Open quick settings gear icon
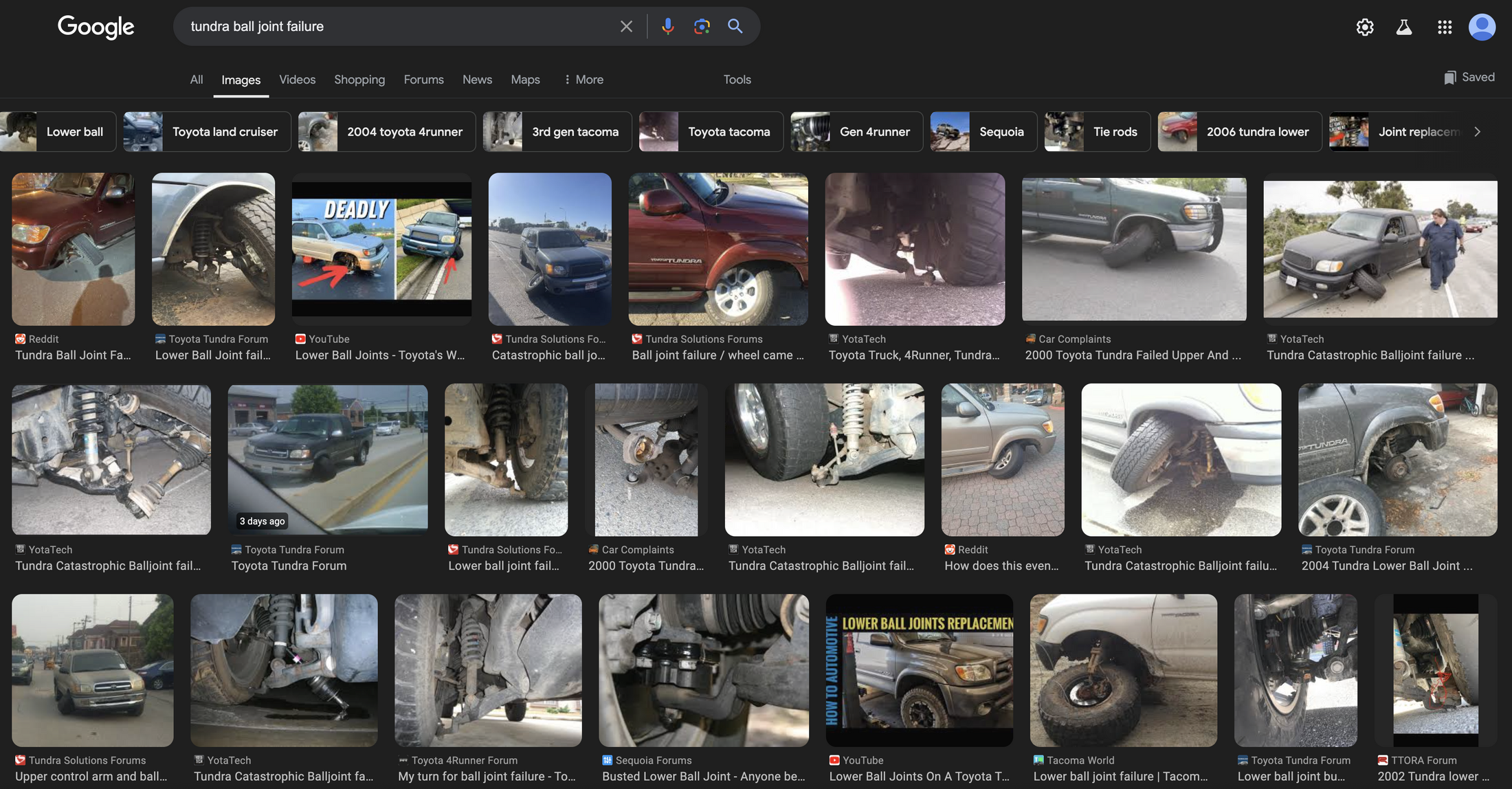 pos(1365,27)
